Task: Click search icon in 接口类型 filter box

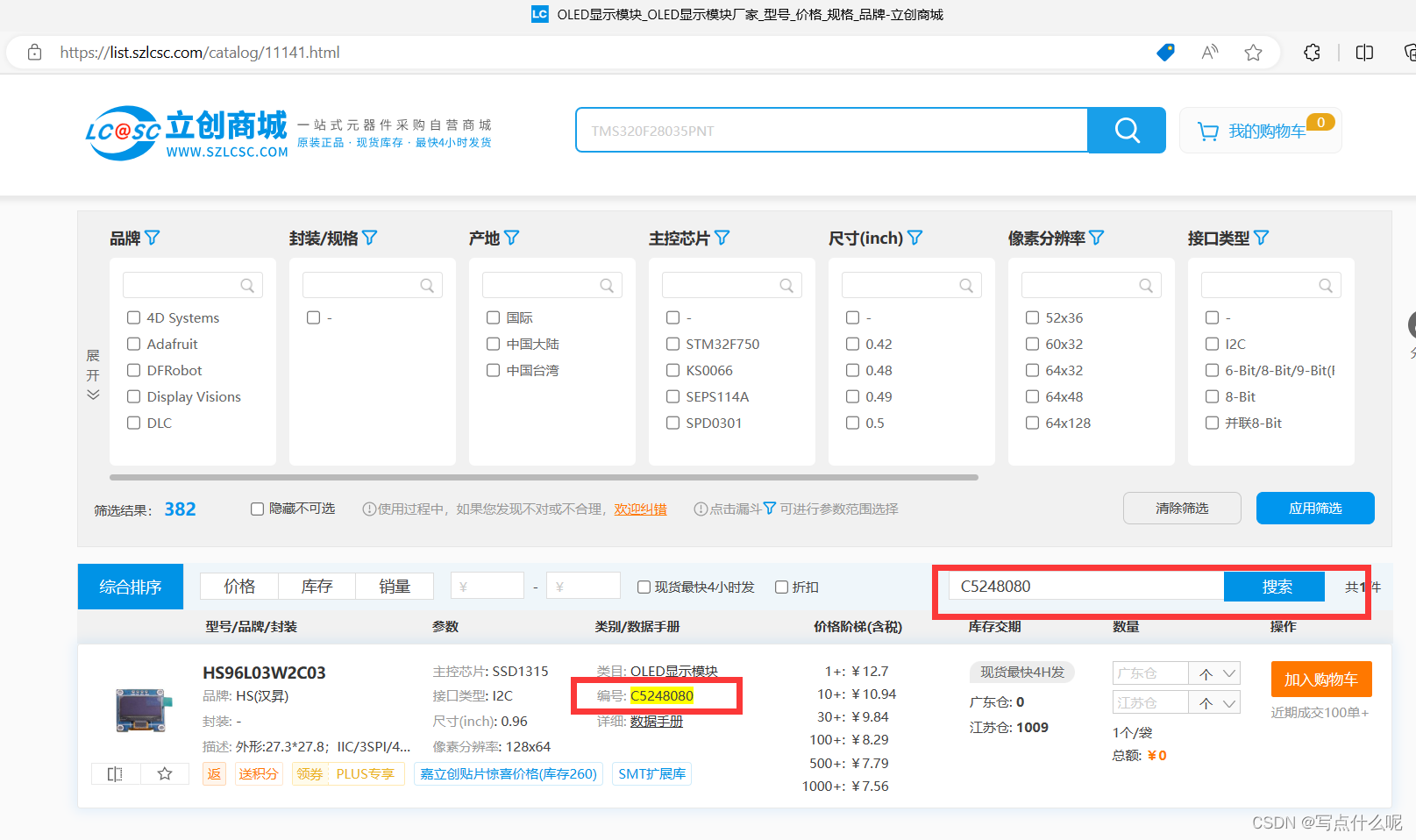Action: tap(1326, 286)
